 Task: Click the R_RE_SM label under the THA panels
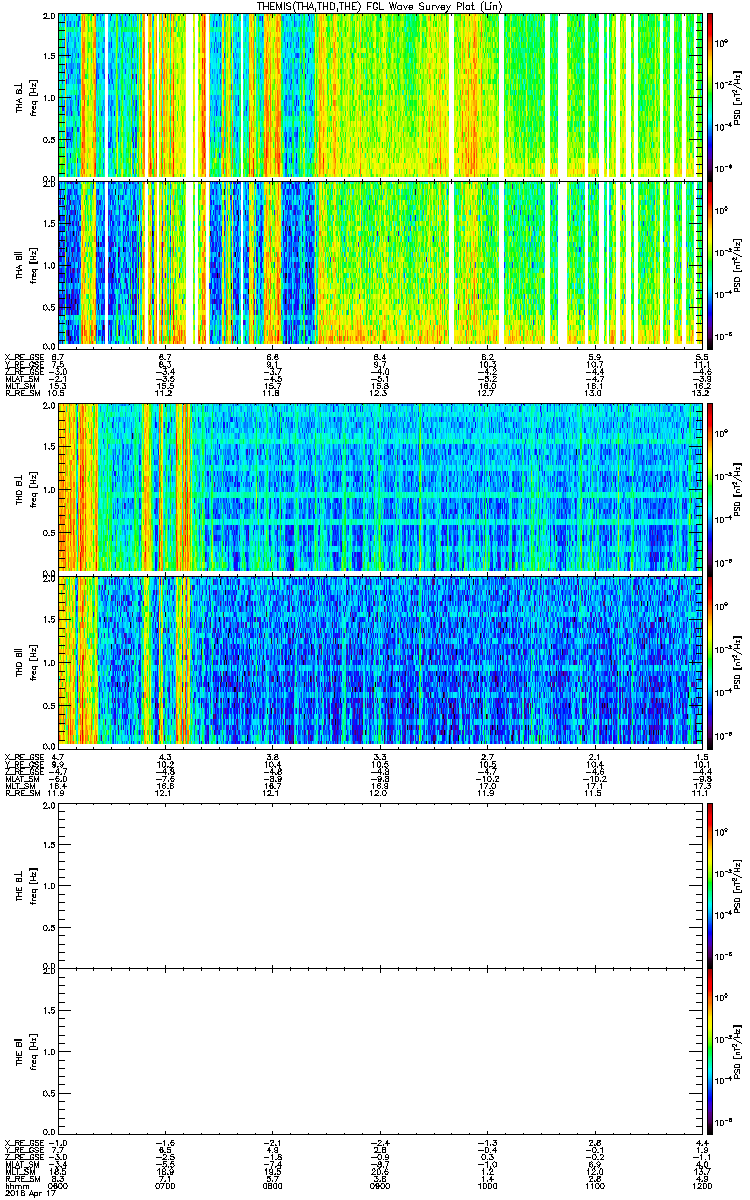21,392
